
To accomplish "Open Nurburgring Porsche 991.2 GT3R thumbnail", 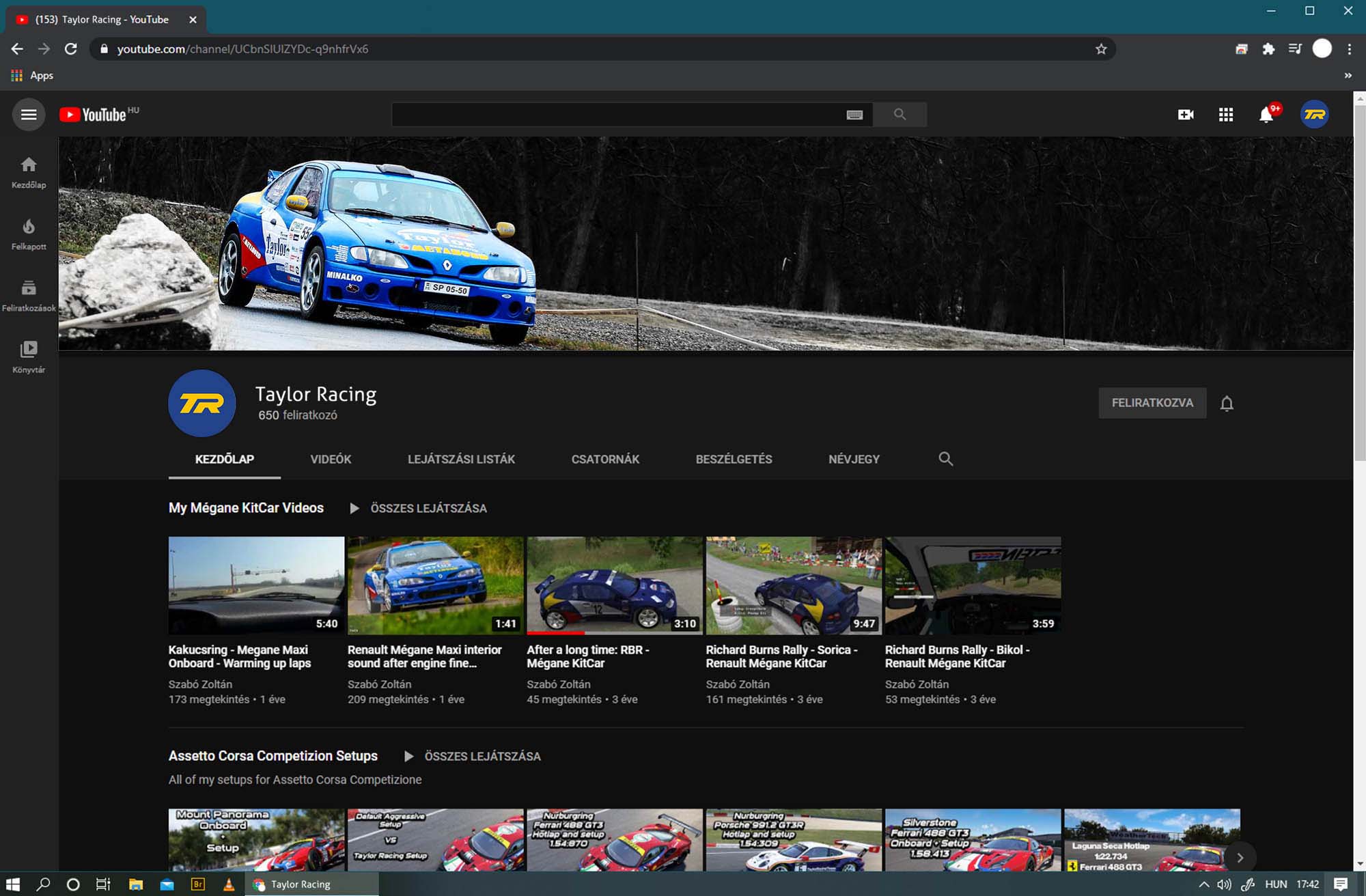I will point(794,840).
